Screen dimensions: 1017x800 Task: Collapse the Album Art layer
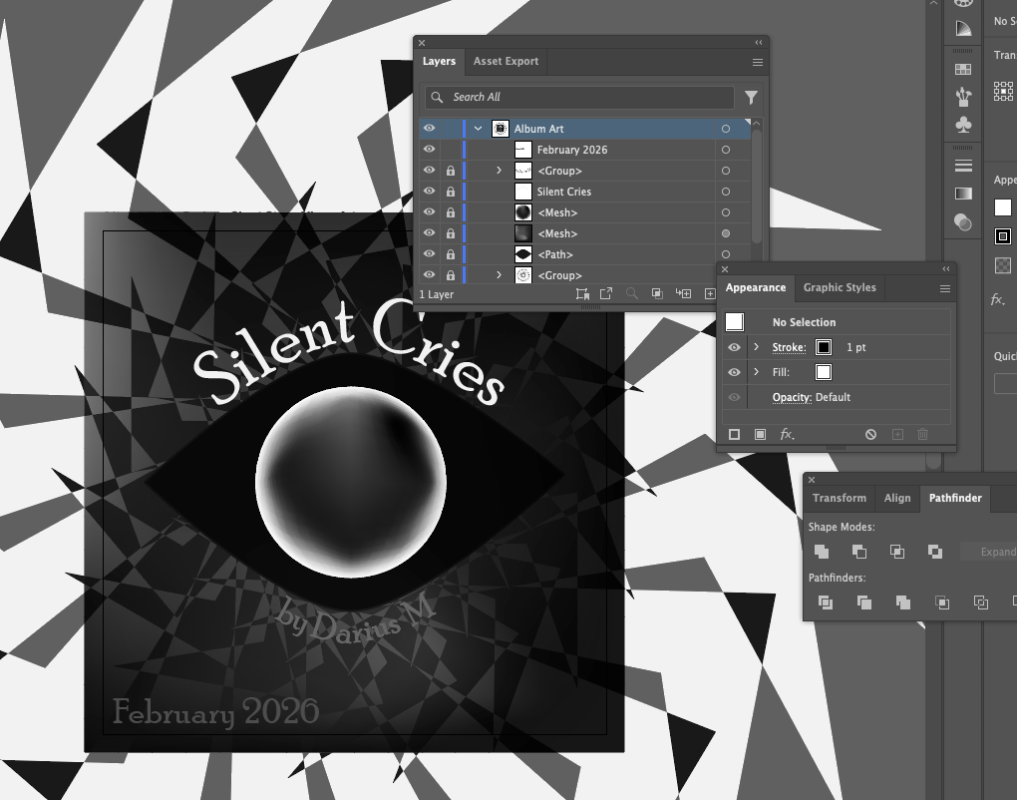478,128
